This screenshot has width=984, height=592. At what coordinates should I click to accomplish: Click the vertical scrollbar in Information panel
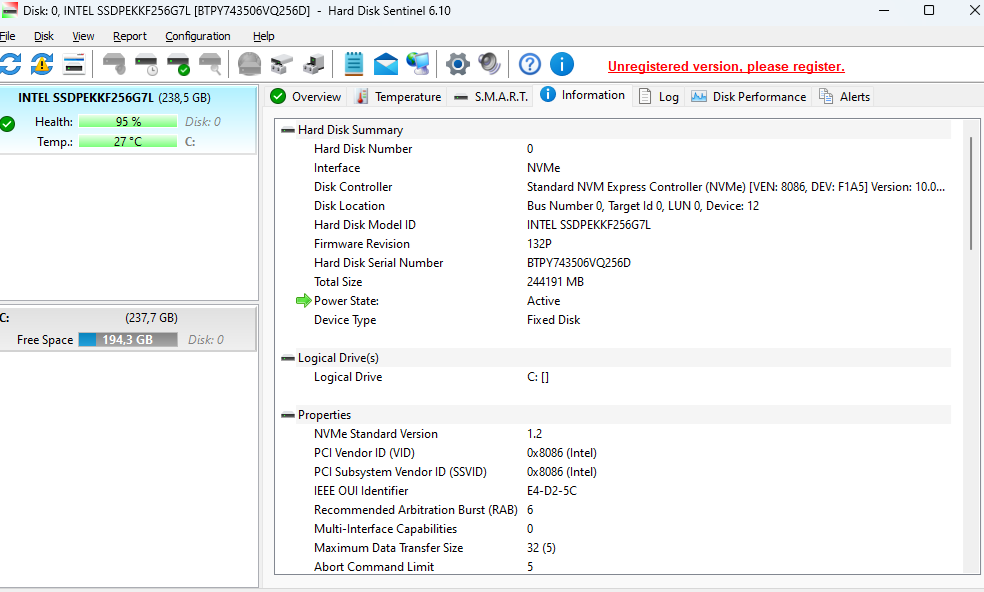969,193
